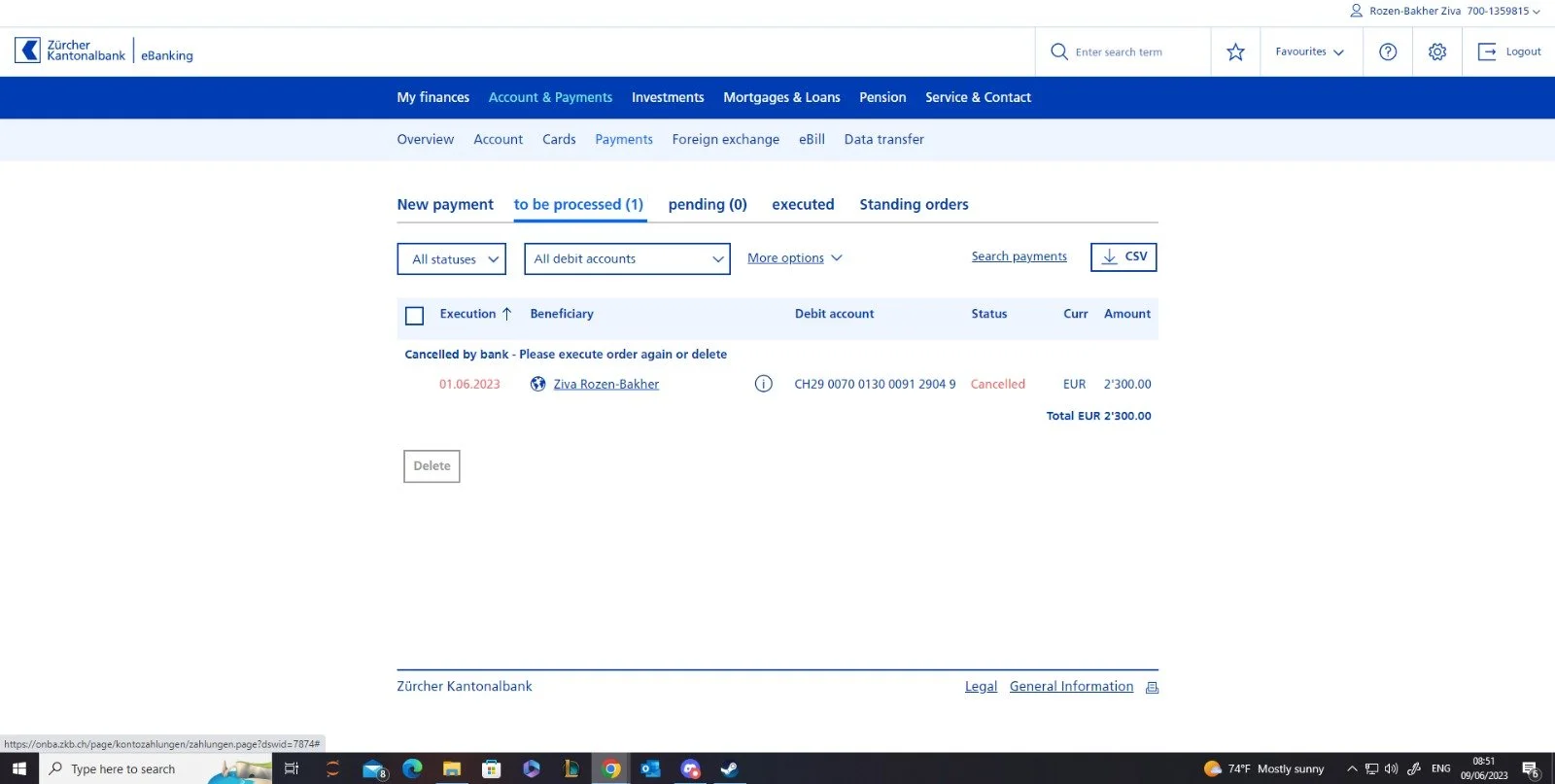
Task: Open the Ziva Rozen-Bakher beneficiary link
Action: 605,384
